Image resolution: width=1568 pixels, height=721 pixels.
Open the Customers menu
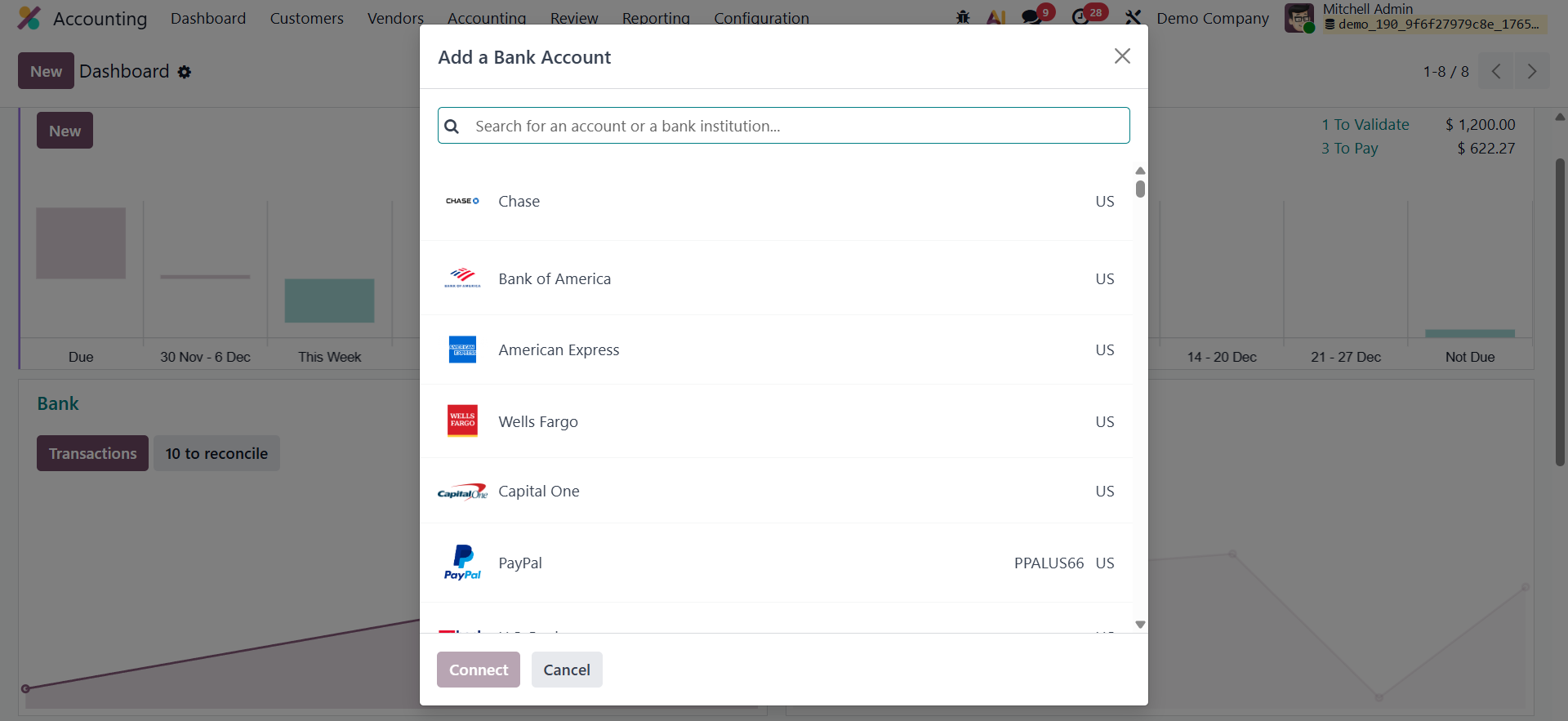click(x=306, y=18)
